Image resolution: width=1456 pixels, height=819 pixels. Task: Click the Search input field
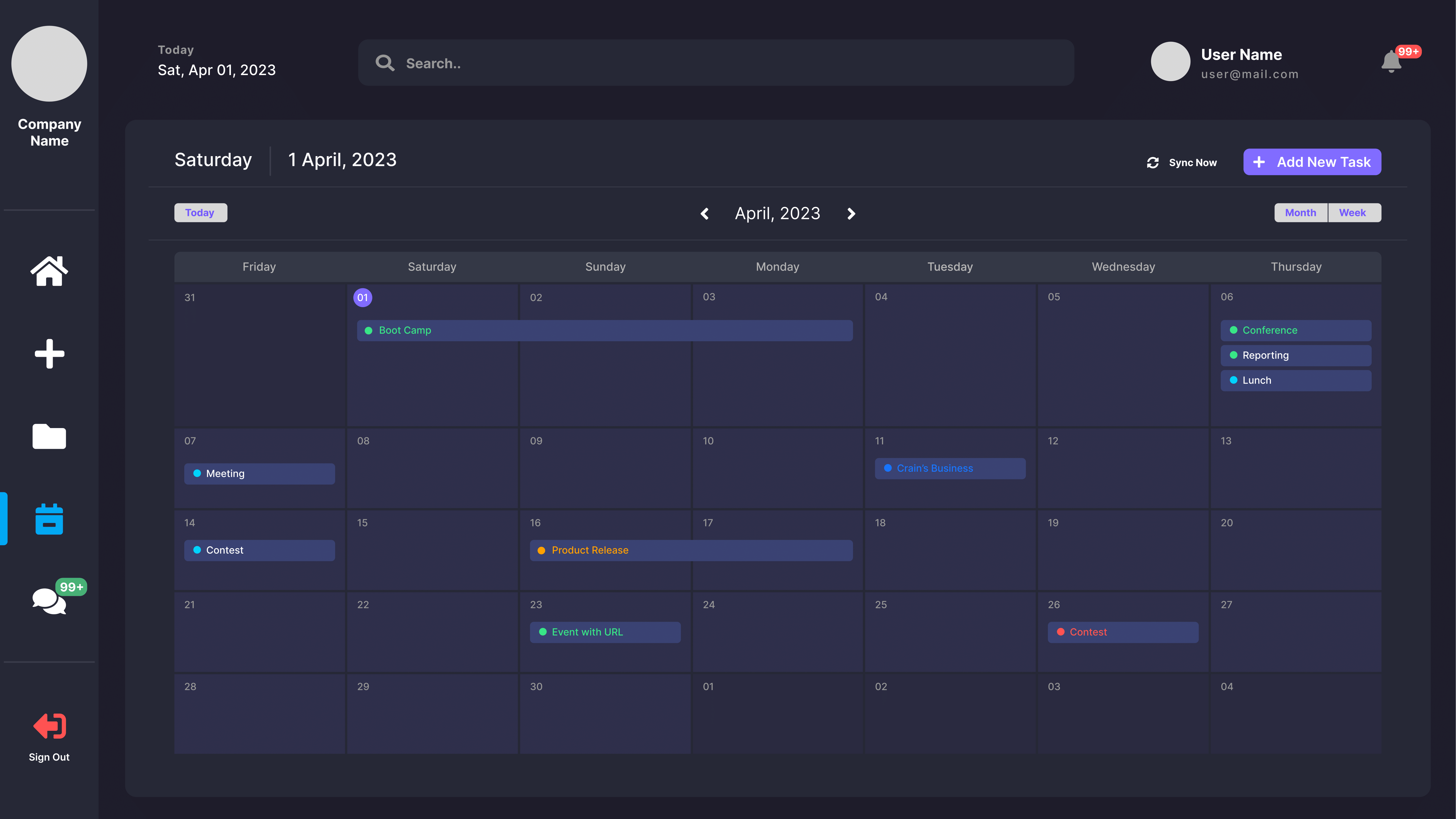tap(715, 63)
